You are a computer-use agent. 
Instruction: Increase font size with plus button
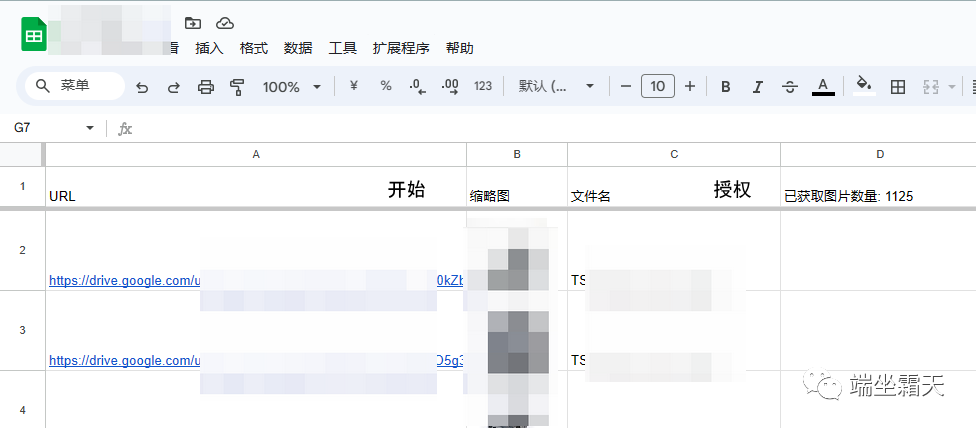[690, 86]
